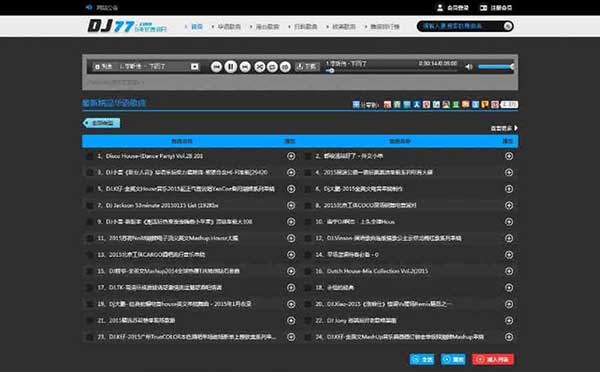Click the blue back tag button

coord(101,123)
